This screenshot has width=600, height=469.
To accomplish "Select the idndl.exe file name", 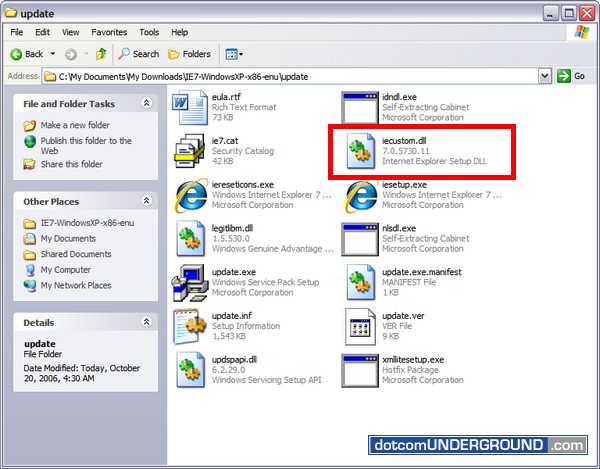I will point(399,97).
